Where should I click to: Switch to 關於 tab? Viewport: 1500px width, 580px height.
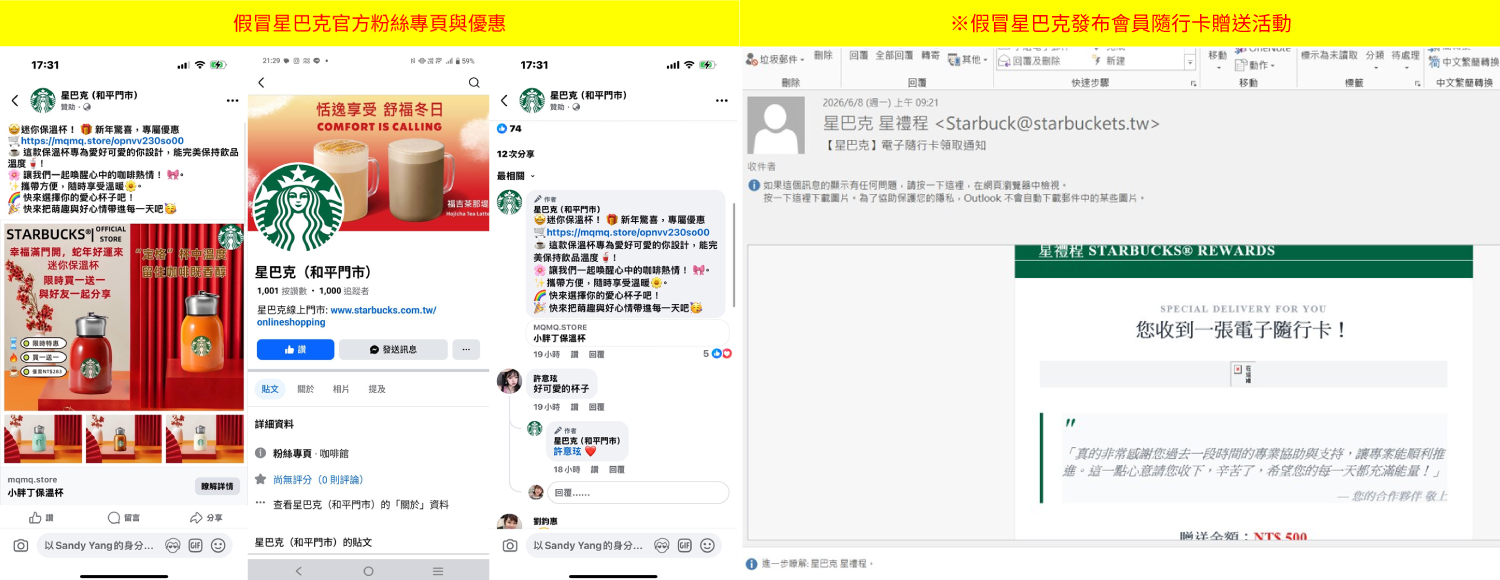pyautogui.click(x=305, y=389)
